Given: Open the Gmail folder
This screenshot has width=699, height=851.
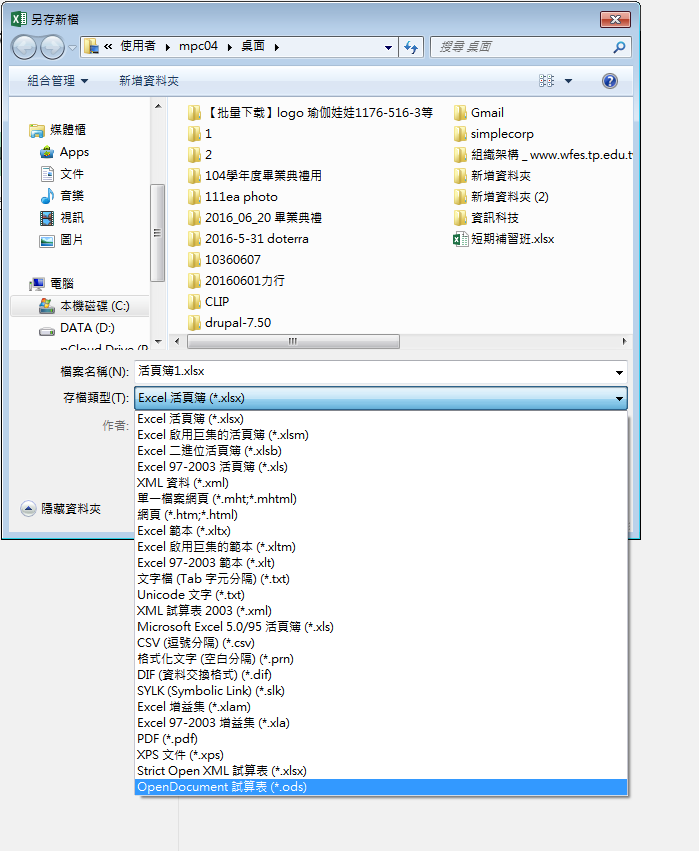Looking at the screenshot, I should pyautogui.click(x=479, y=113).
